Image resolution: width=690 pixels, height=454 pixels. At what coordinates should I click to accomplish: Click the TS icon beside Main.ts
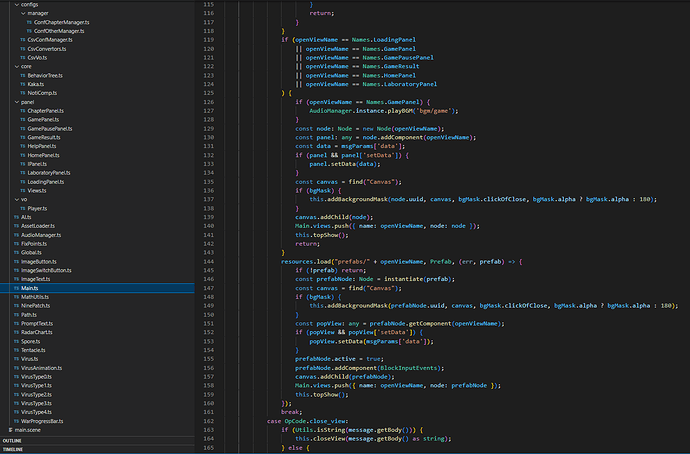click(x=16, y=287)
